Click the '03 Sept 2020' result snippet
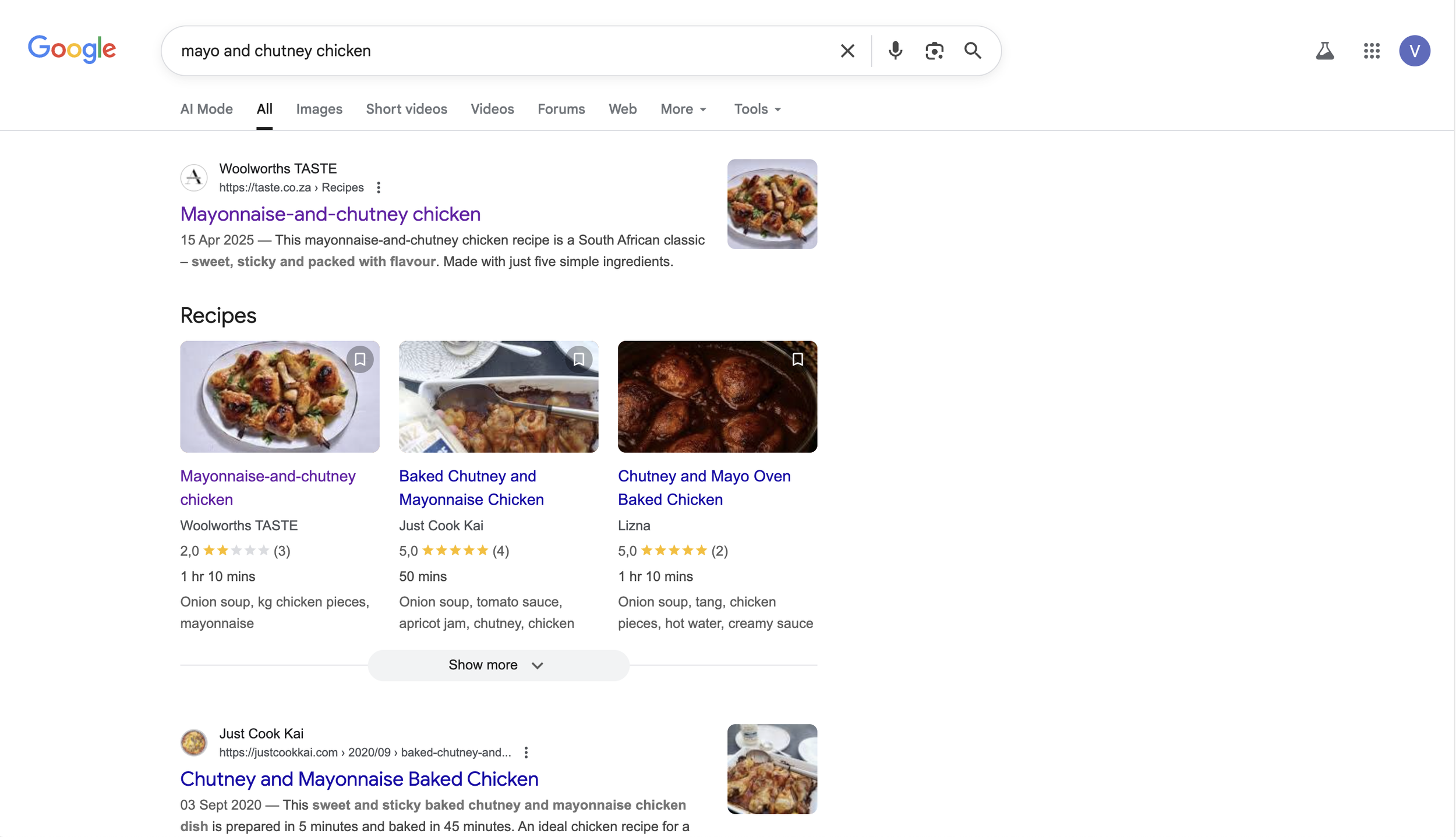 pos(435,816)
